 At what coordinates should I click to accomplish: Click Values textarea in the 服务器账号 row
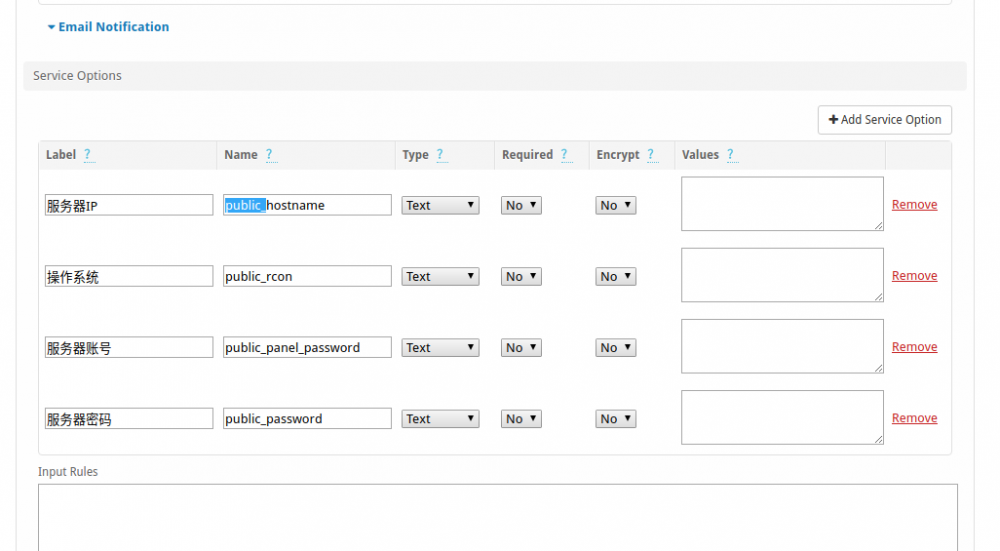(782, 346)
